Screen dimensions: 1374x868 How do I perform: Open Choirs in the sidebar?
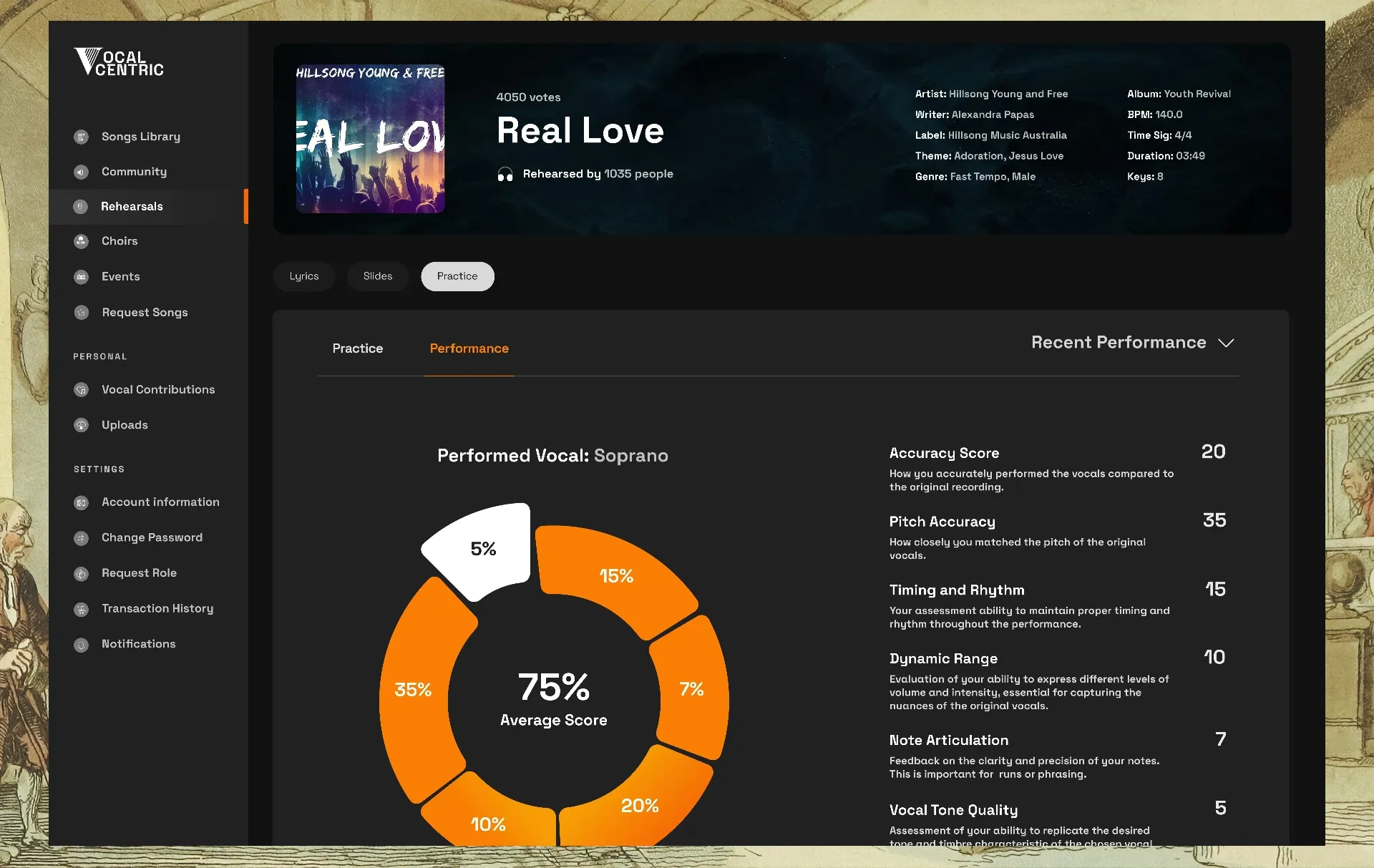120,241
